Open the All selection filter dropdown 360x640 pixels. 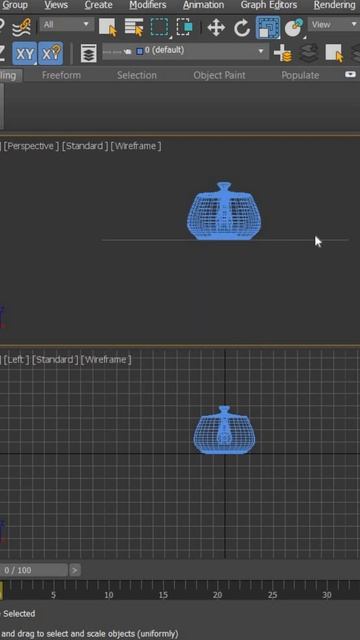pos(66,25)
